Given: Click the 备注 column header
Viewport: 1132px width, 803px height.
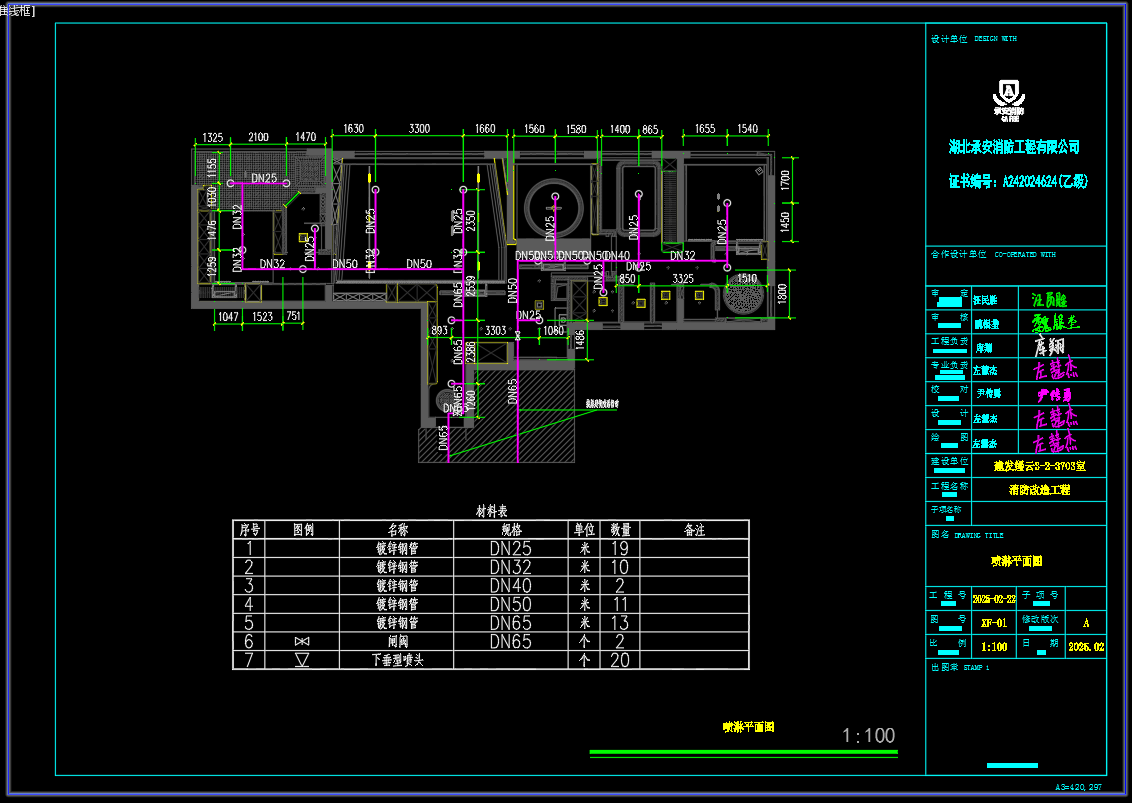Looking at the screenshot, I should tap(693, 530).
